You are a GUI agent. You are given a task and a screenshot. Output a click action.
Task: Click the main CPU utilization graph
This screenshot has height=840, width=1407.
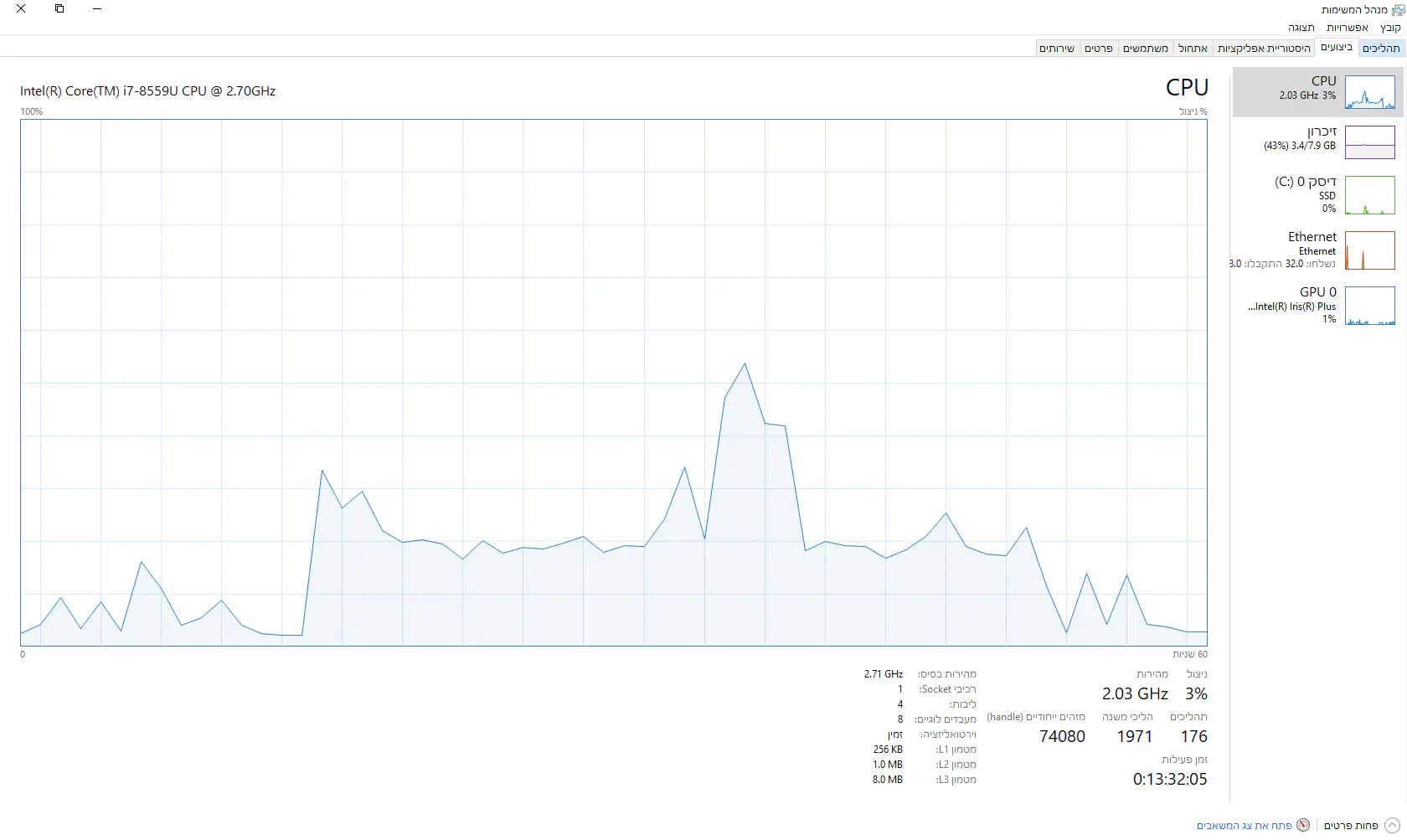click(613, 382)
